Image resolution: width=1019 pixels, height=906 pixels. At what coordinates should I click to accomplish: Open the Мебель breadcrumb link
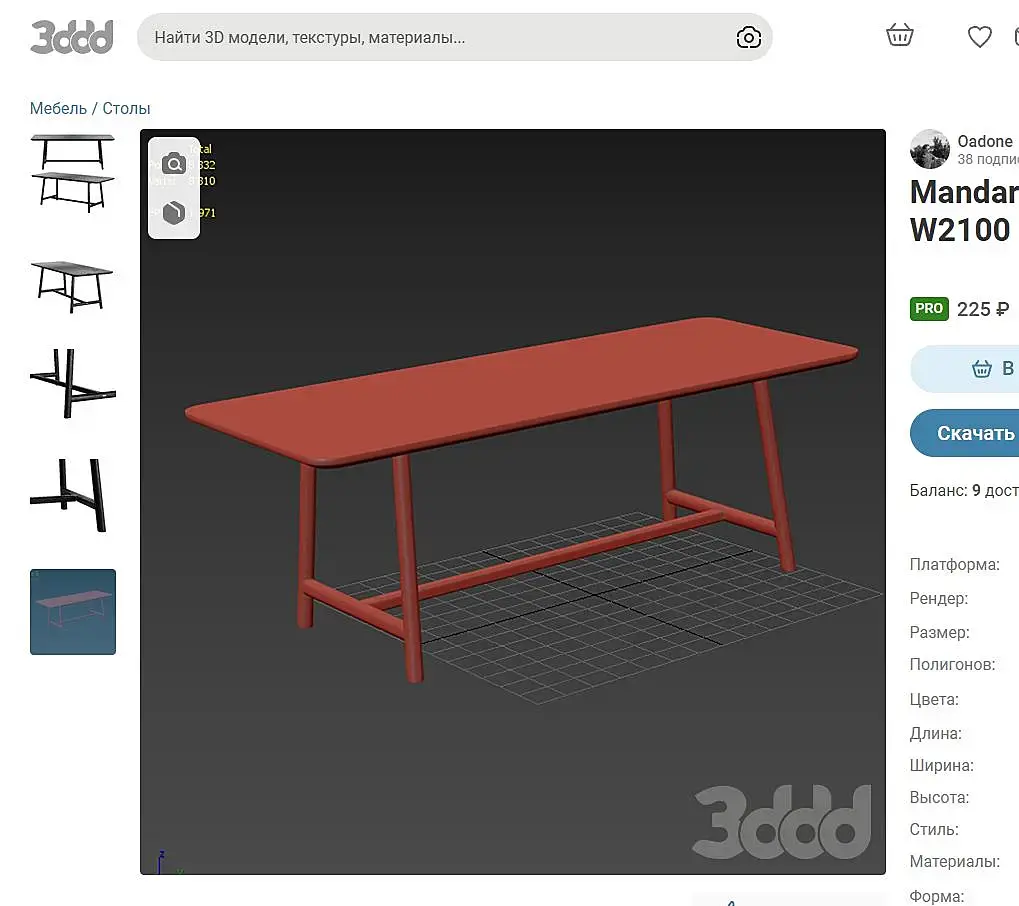click(x=58, y=109)
